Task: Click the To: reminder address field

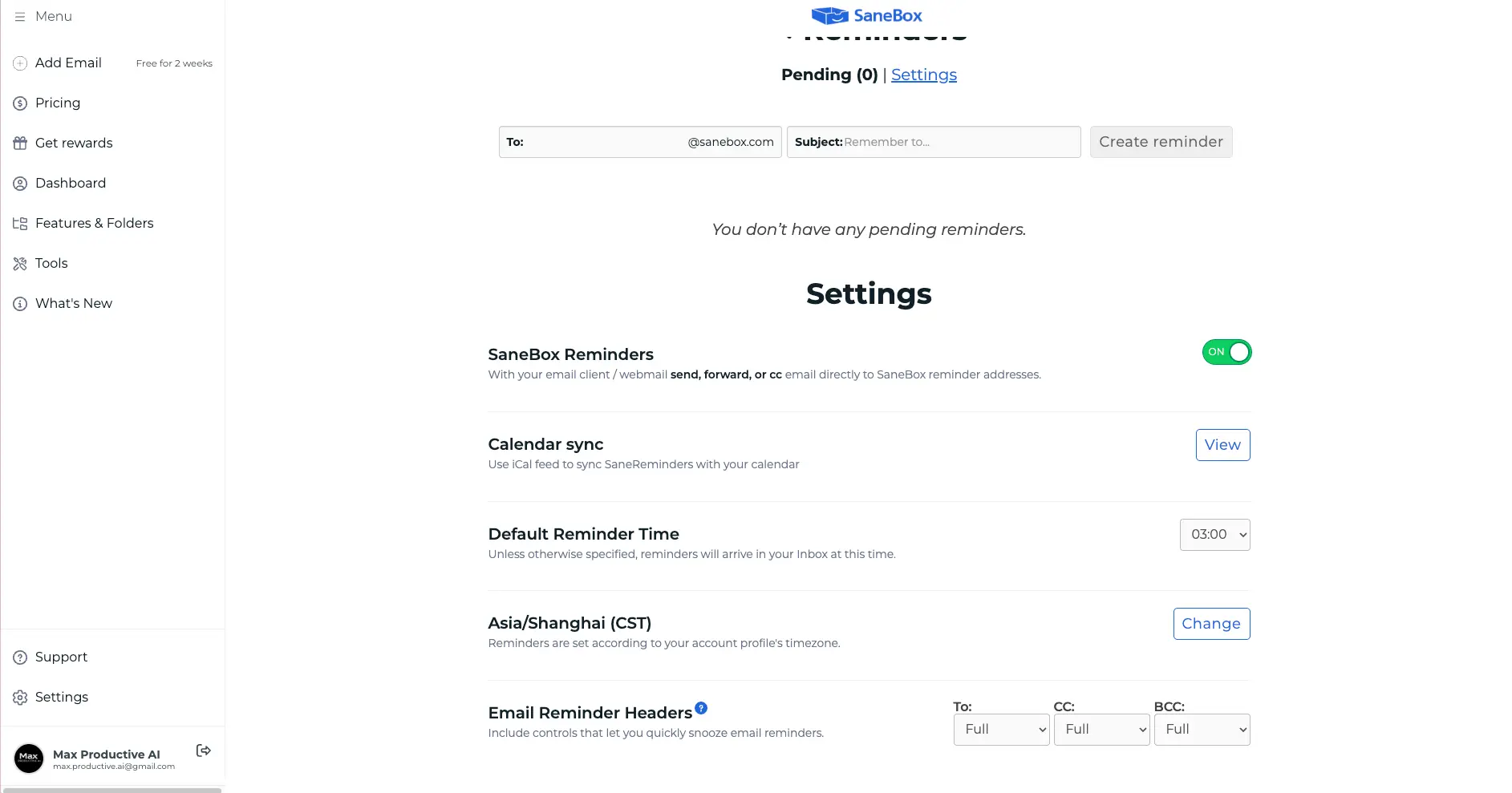Action: coord(640,142)
